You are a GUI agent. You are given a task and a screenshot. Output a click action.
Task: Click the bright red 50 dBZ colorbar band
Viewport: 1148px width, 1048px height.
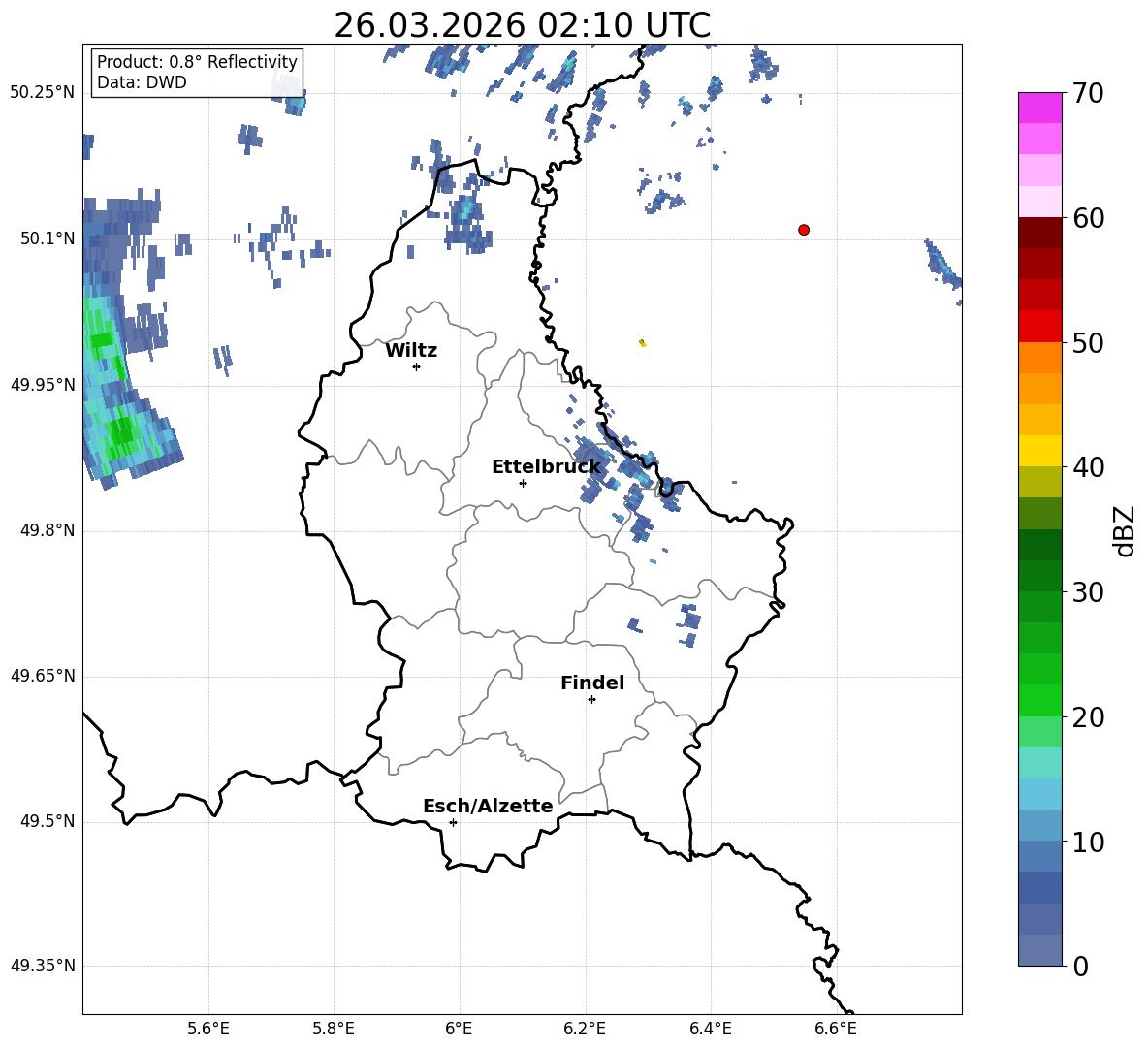click(x=1039, y=327)
